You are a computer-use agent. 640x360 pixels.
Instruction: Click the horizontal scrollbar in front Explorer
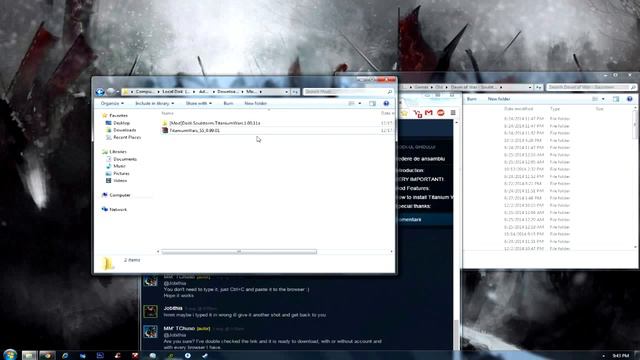pos(239,251)
